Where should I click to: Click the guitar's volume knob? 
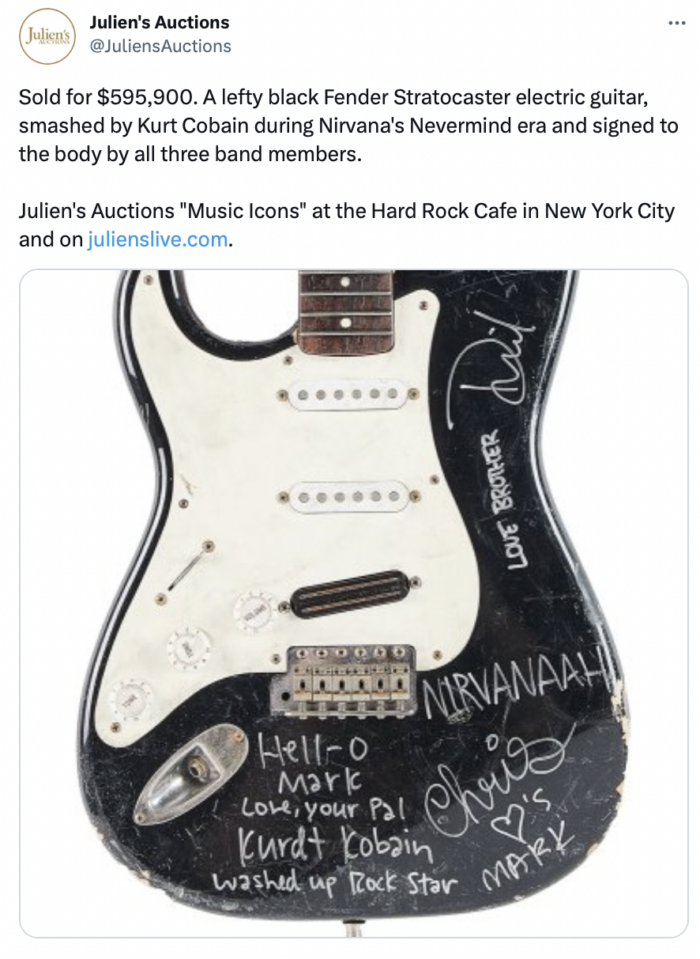(x=254, y=609)
